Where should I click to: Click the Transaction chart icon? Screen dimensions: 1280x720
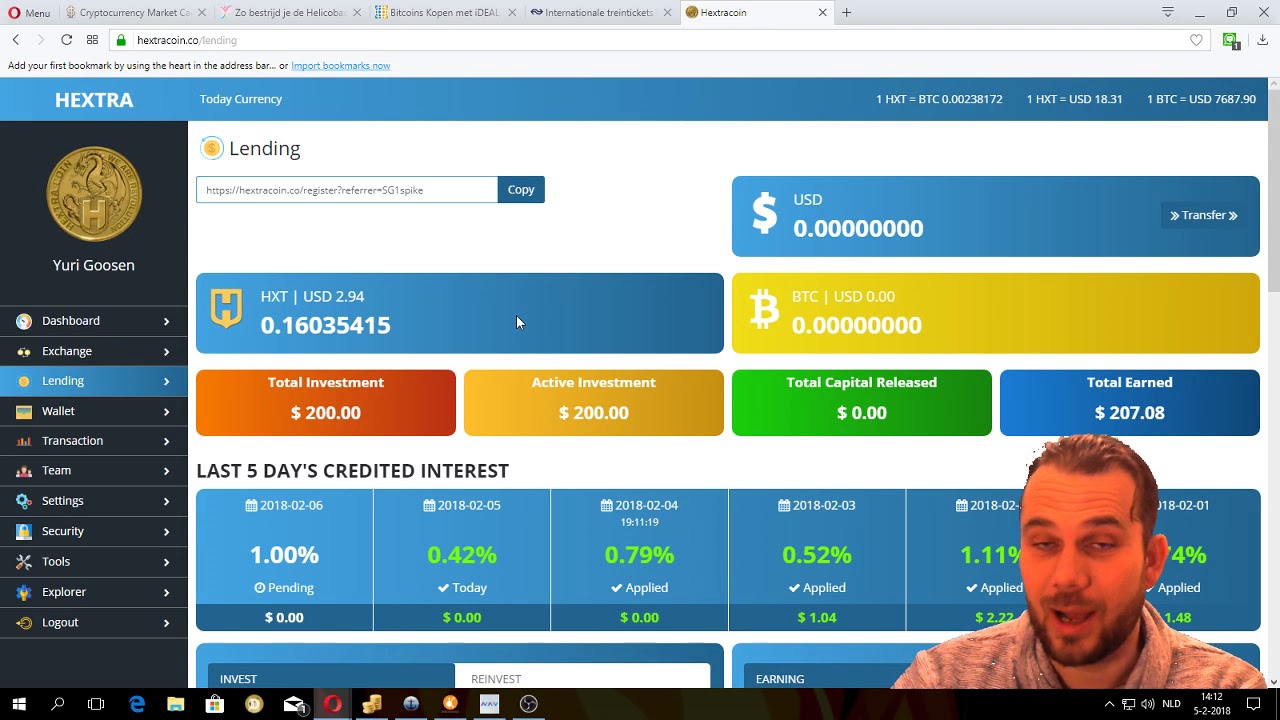(24, 441)
